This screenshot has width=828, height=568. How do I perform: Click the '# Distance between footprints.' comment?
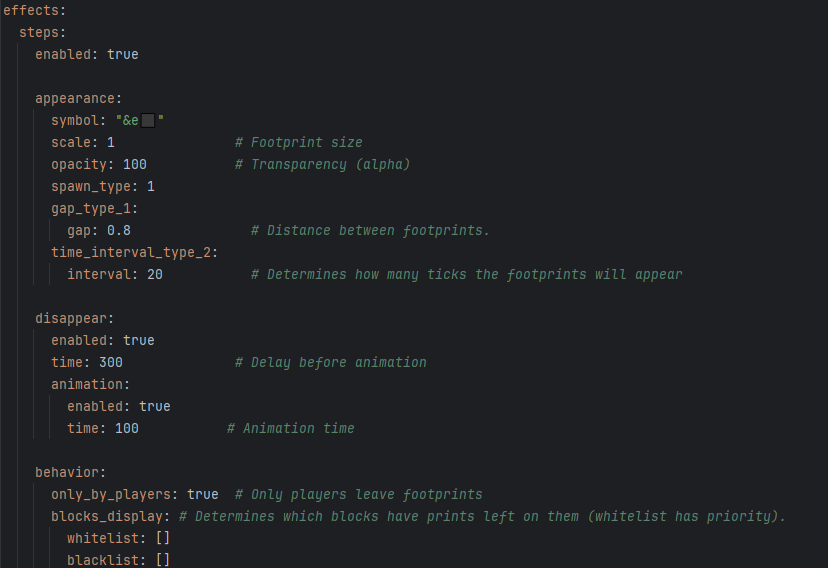[x=370, y=230]
